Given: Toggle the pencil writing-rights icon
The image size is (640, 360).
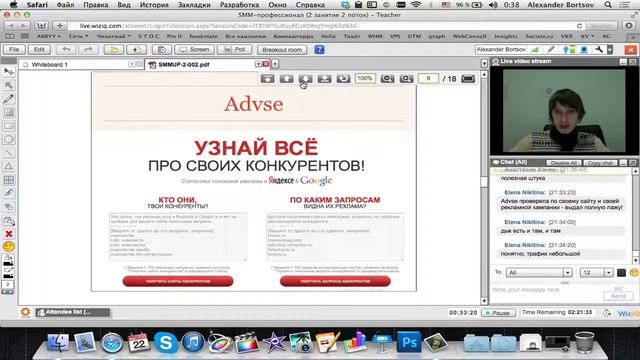Looking at the screenshot, I should (551, 49).
